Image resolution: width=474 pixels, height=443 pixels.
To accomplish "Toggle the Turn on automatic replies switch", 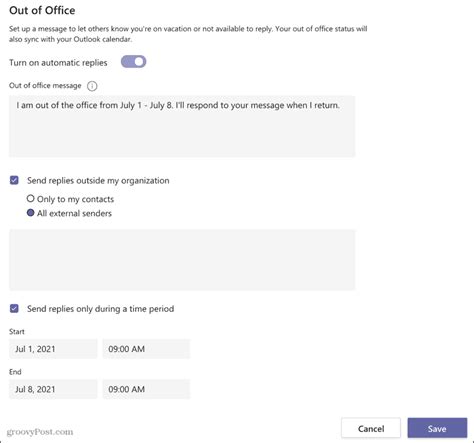I will (133, 62).
